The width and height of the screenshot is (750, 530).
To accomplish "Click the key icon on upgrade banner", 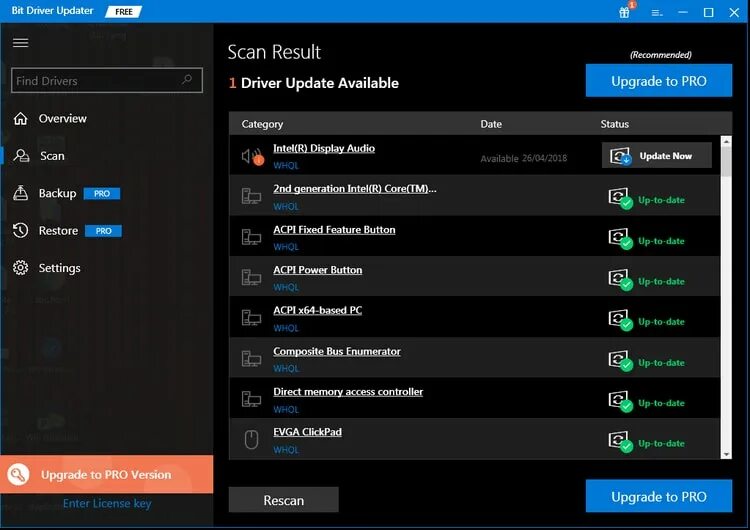I will click(18, 475).
